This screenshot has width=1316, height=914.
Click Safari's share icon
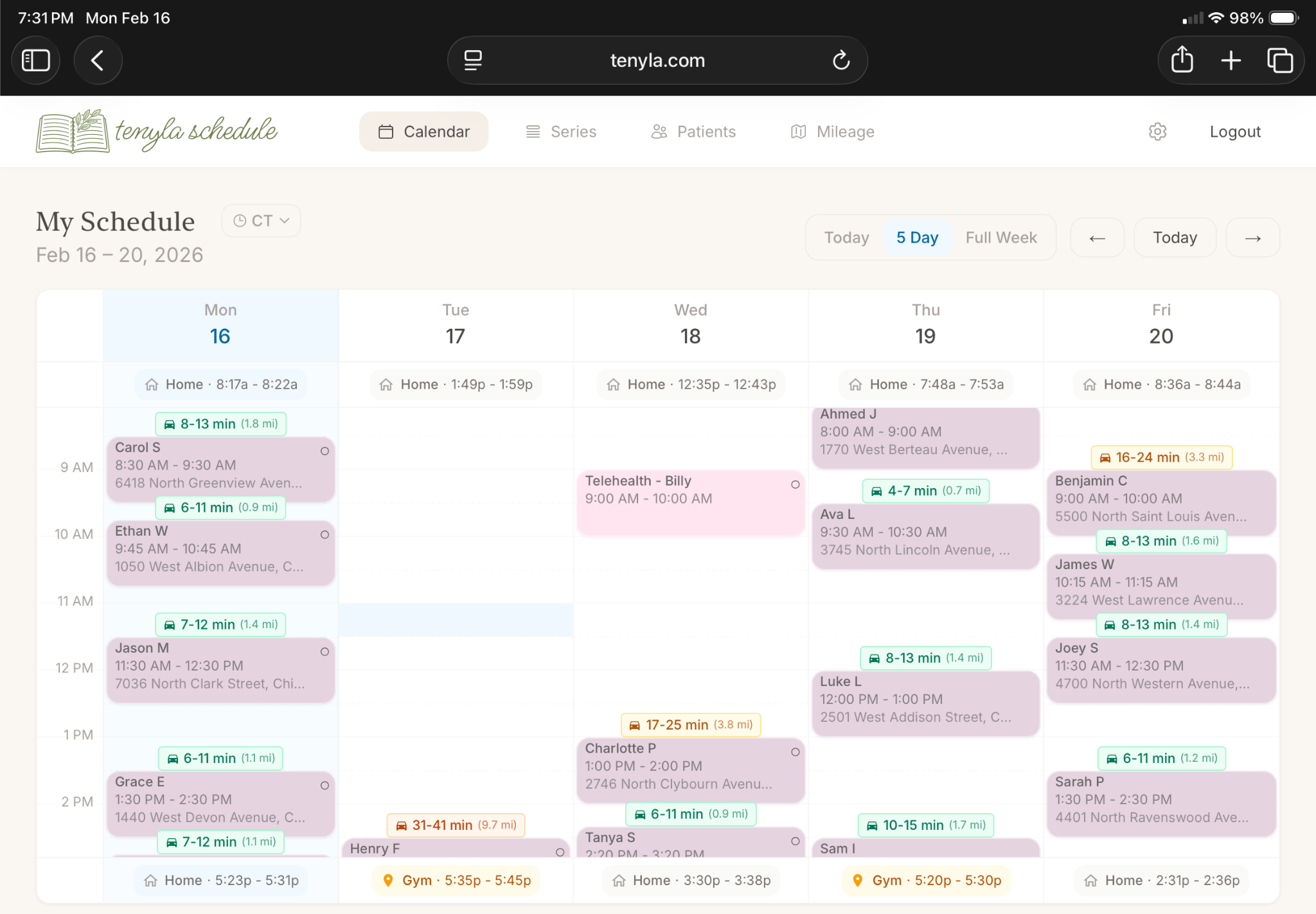click(1181, 60)
